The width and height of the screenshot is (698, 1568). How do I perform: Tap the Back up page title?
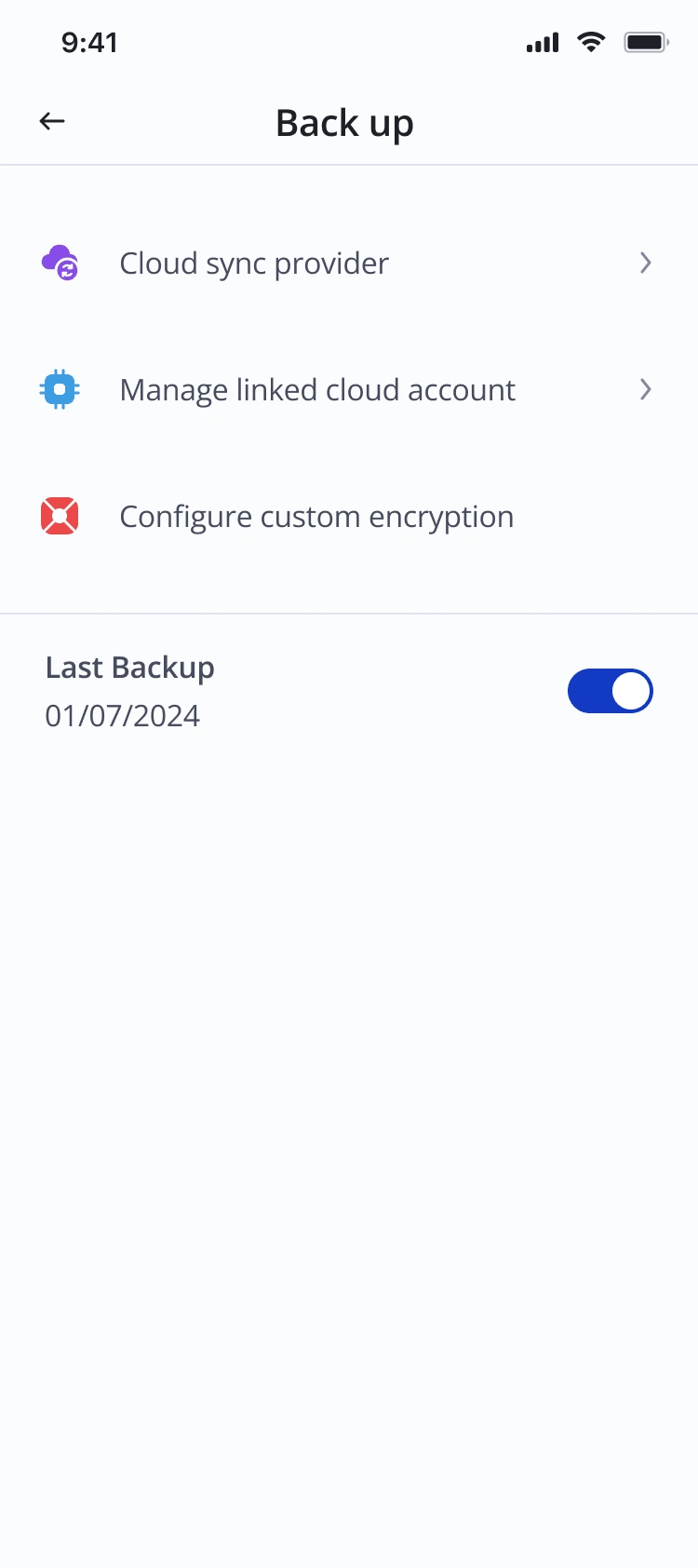(344, 123)
